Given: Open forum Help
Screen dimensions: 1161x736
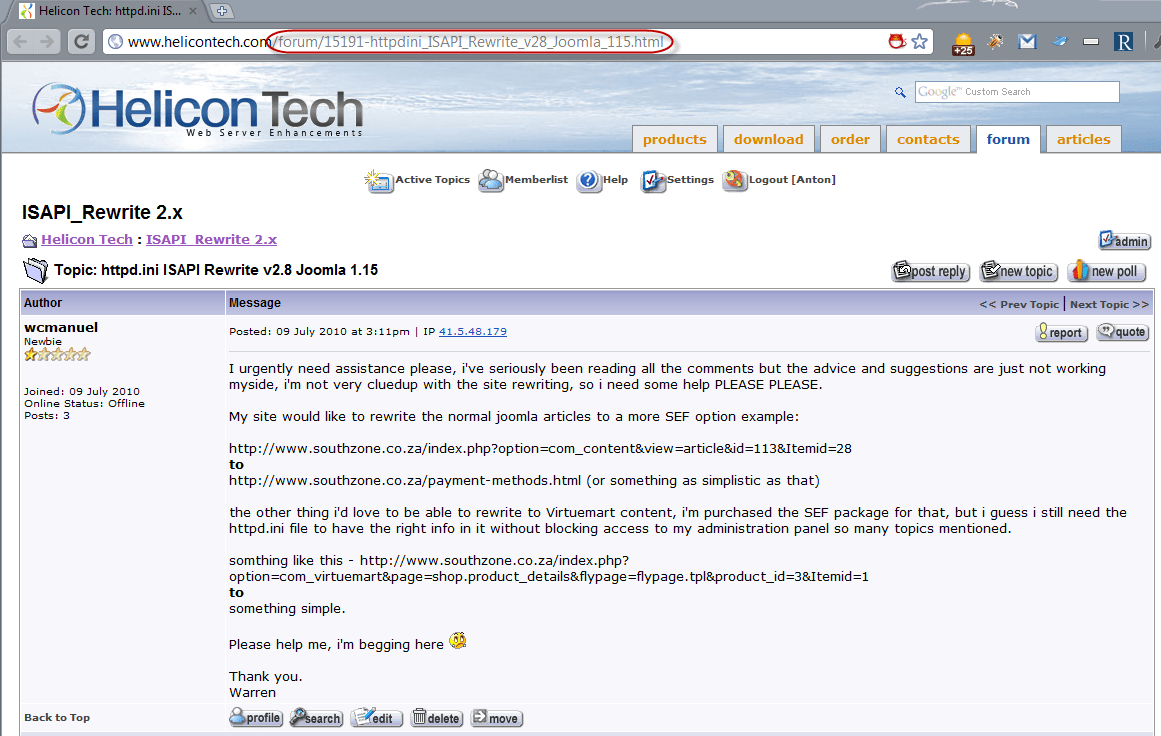Looking at the screenshot, I should [602, 180].
